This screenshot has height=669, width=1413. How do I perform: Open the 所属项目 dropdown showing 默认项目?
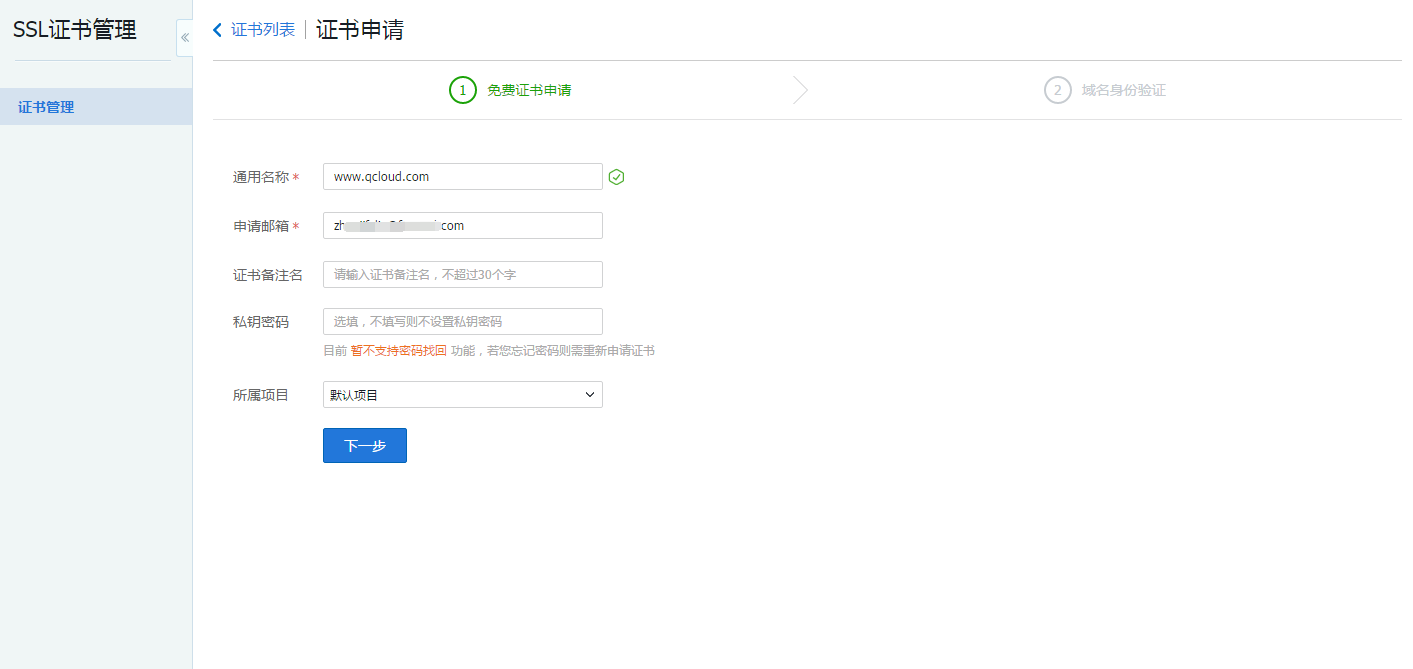point(462,395)
